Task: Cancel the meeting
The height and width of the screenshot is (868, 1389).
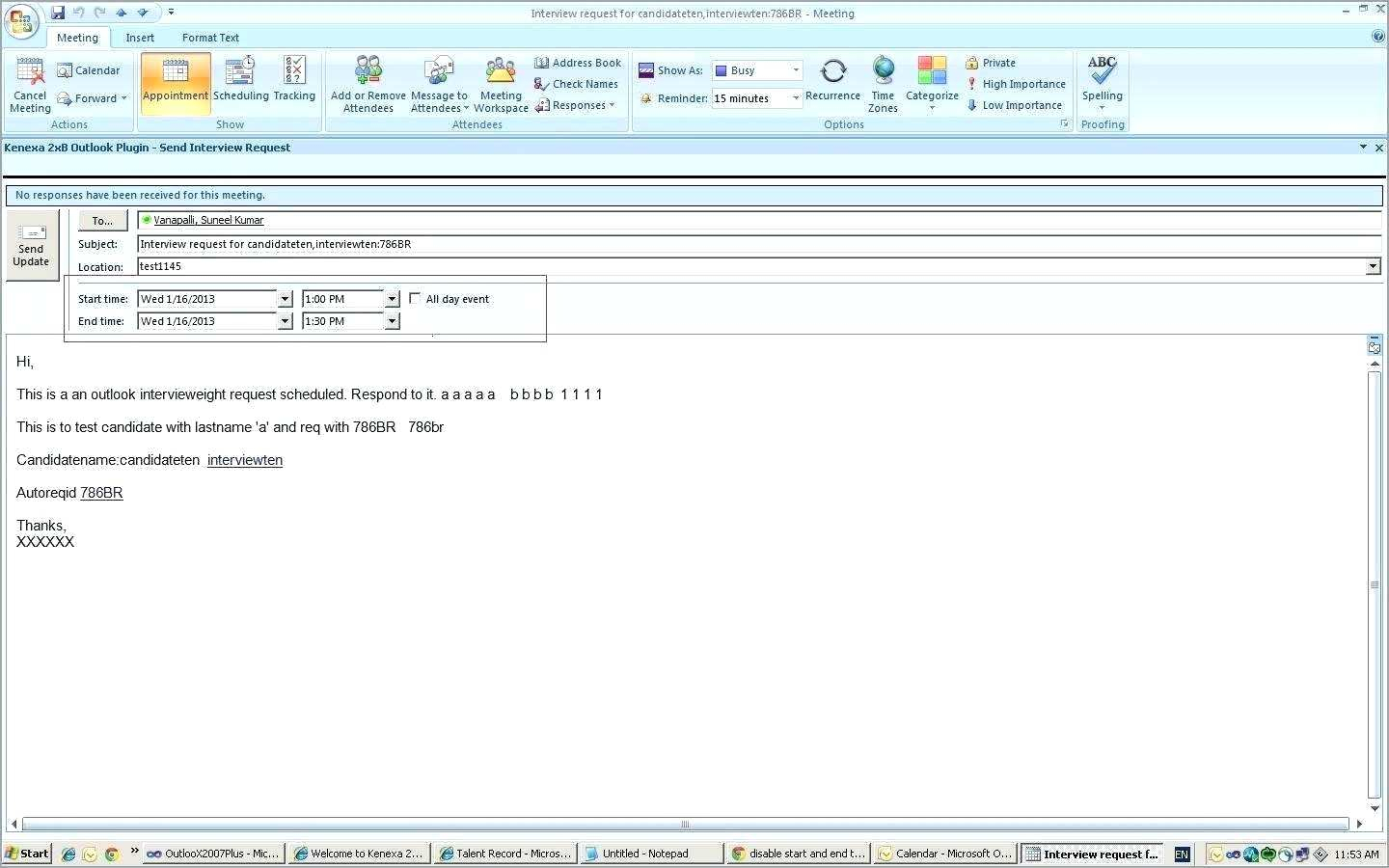Action: (x=30, y=85)
